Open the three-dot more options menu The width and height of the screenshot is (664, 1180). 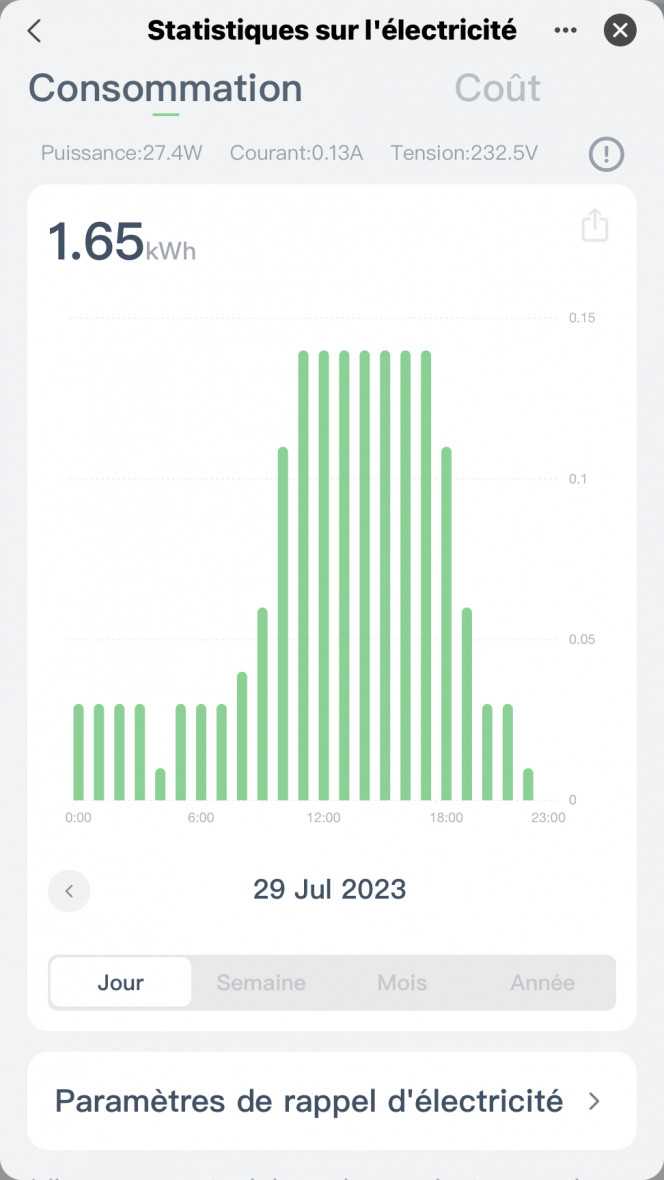(565, 31)
